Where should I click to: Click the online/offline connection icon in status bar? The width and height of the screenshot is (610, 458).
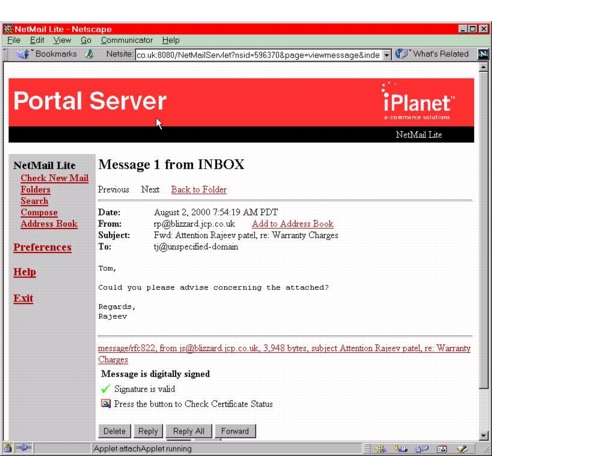click(23, 448)
